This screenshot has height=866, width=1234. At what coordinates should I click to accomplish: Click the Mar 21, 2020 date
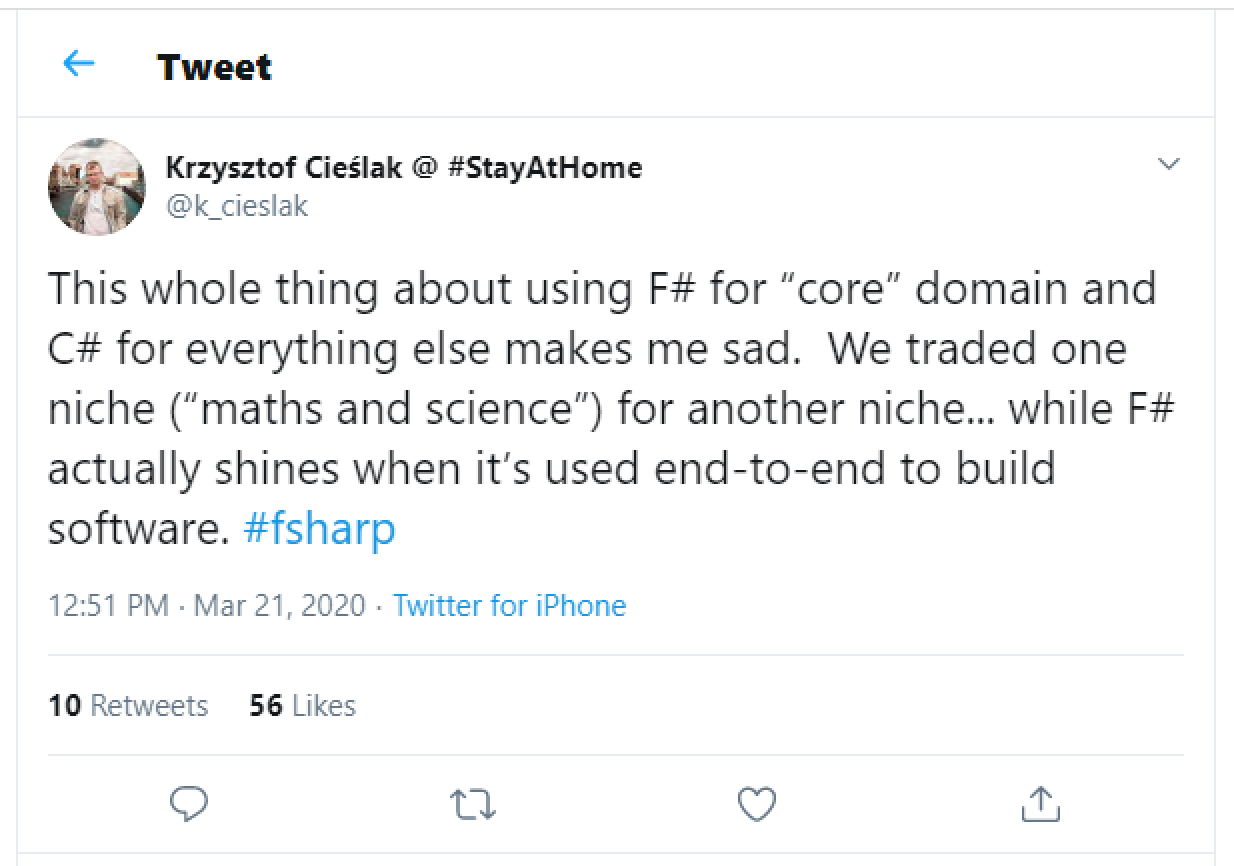pos(280,606)
